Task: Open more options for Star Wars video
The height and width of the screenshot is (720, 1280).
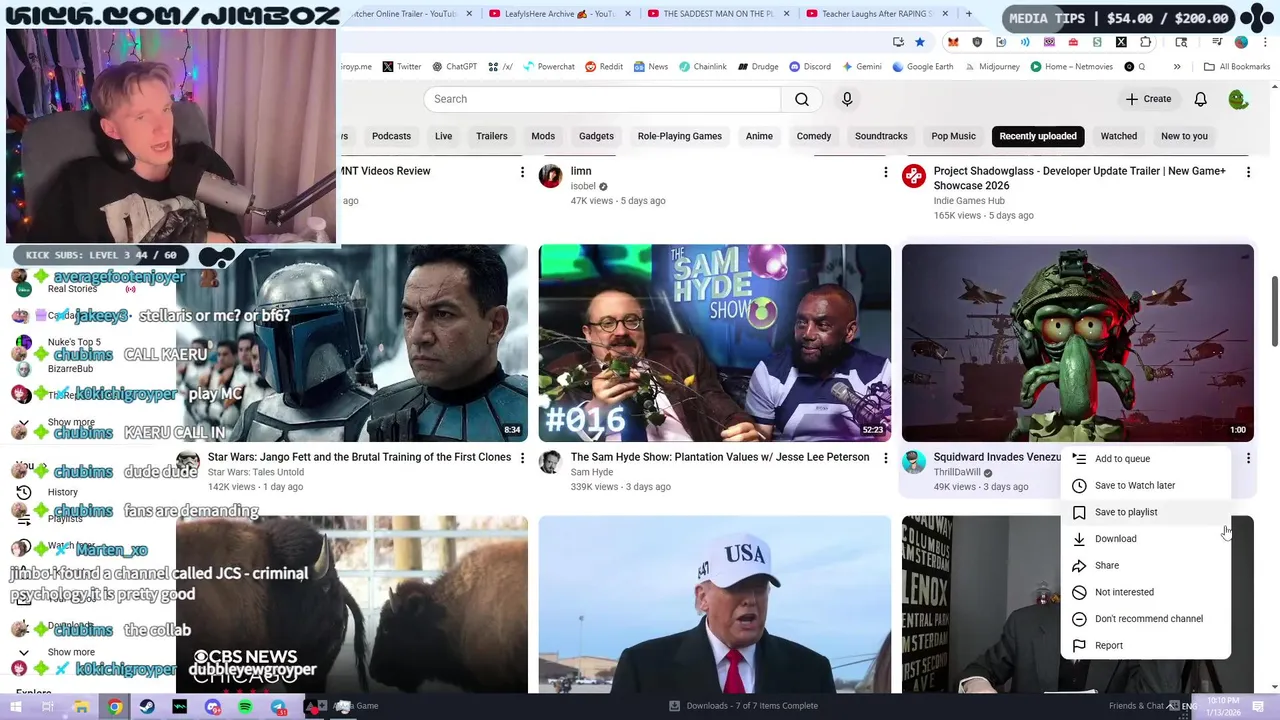Action: (x=522, y=458)
